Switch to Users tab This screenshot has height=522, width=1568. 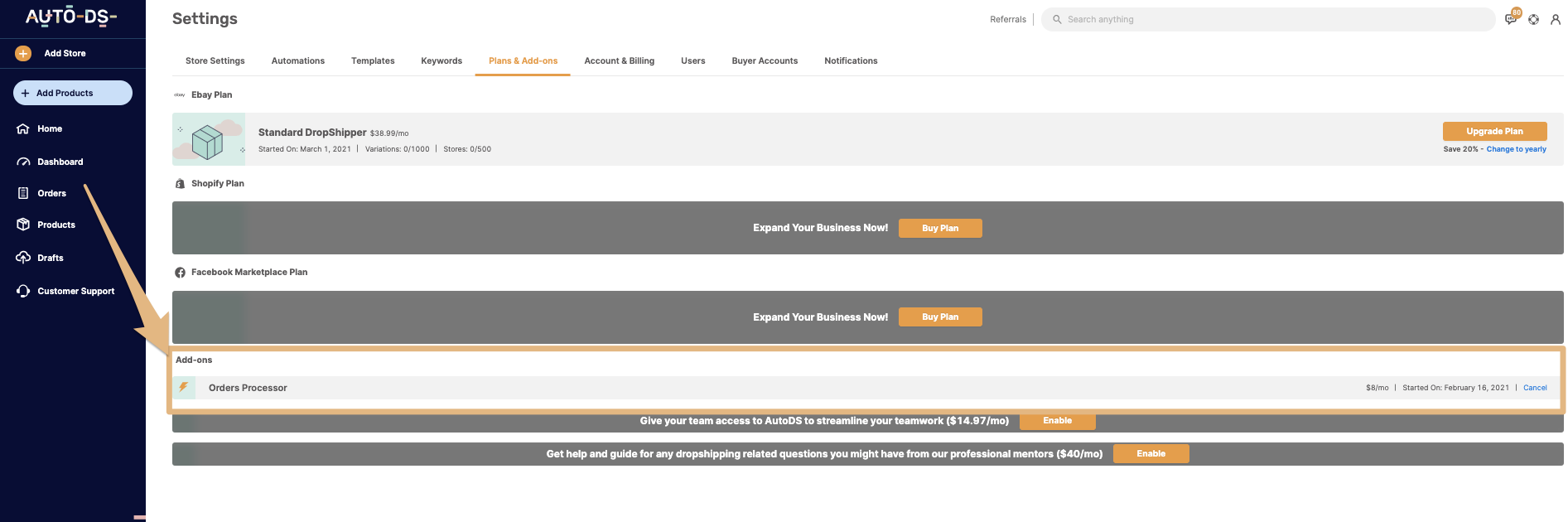coord(693,60)
